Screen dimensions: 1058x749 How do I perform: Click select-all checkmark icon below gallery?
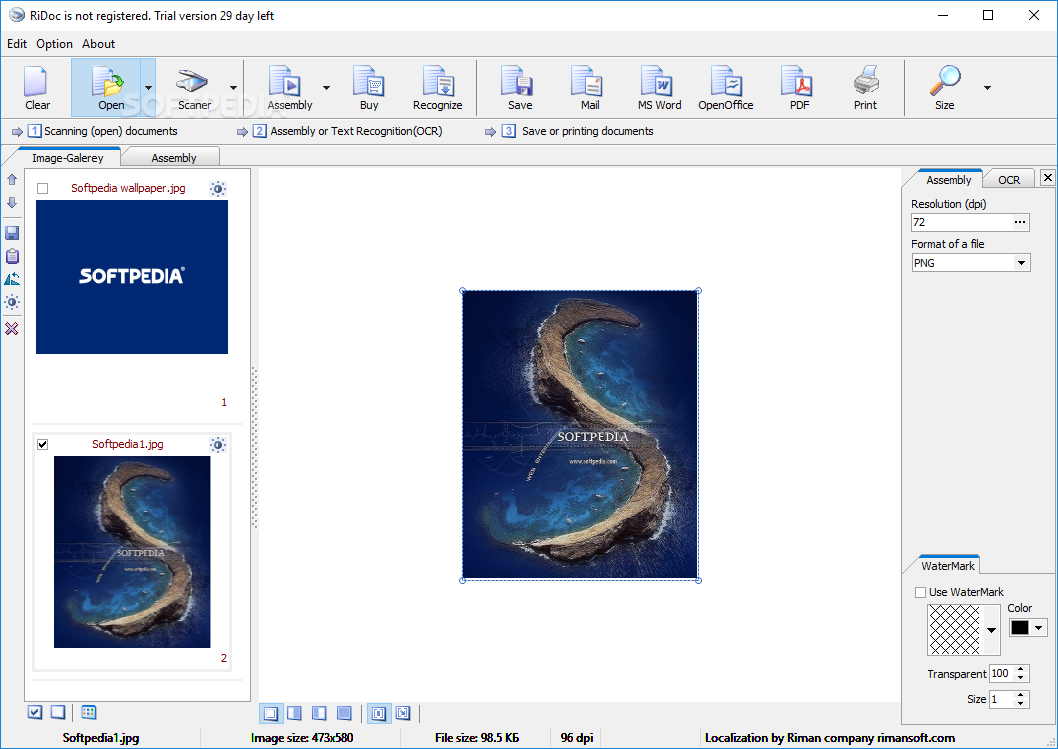[35, 712]
